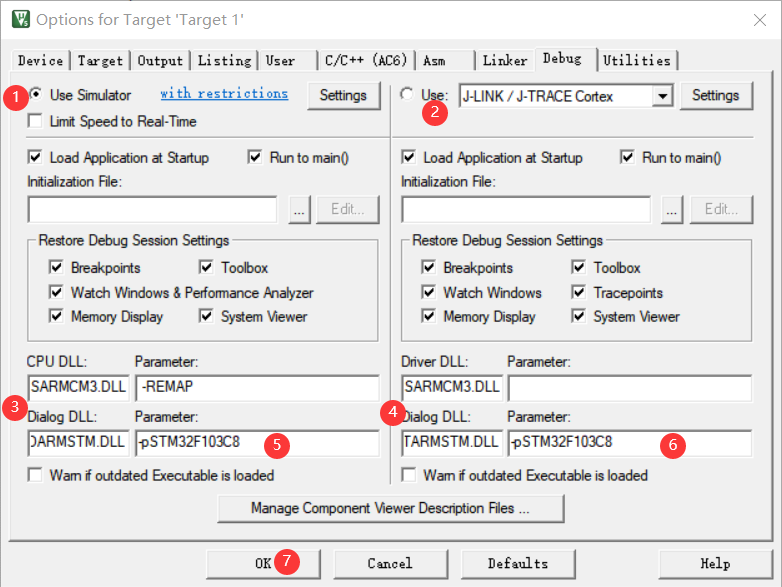Viewport: 782px width, 587px height.
Task: Toggle simulator System Viewer checkbox
Action: (206, 316)
